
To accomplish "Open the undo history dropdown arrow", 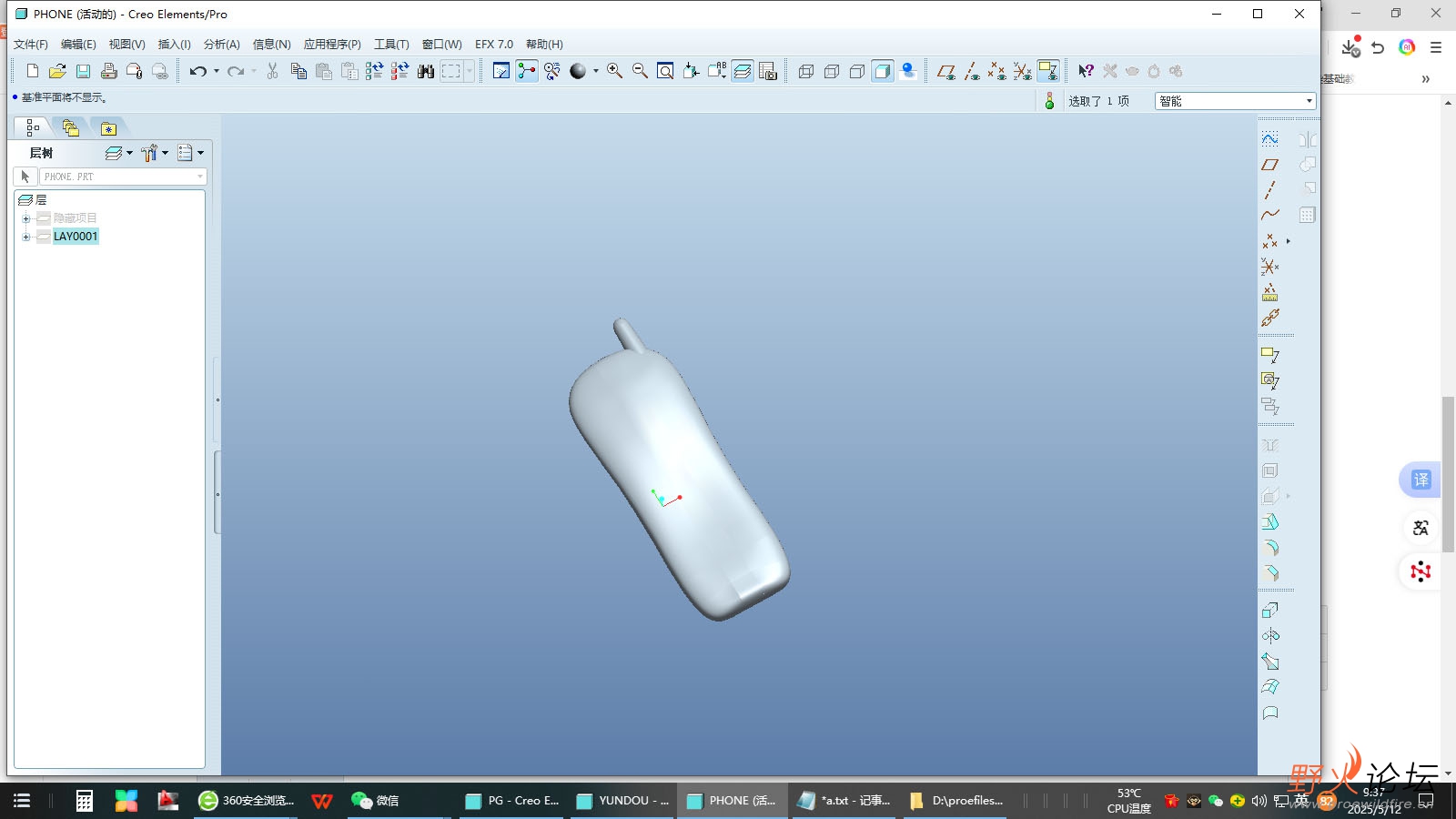I will pyautogui.click(x=217, y=71).
